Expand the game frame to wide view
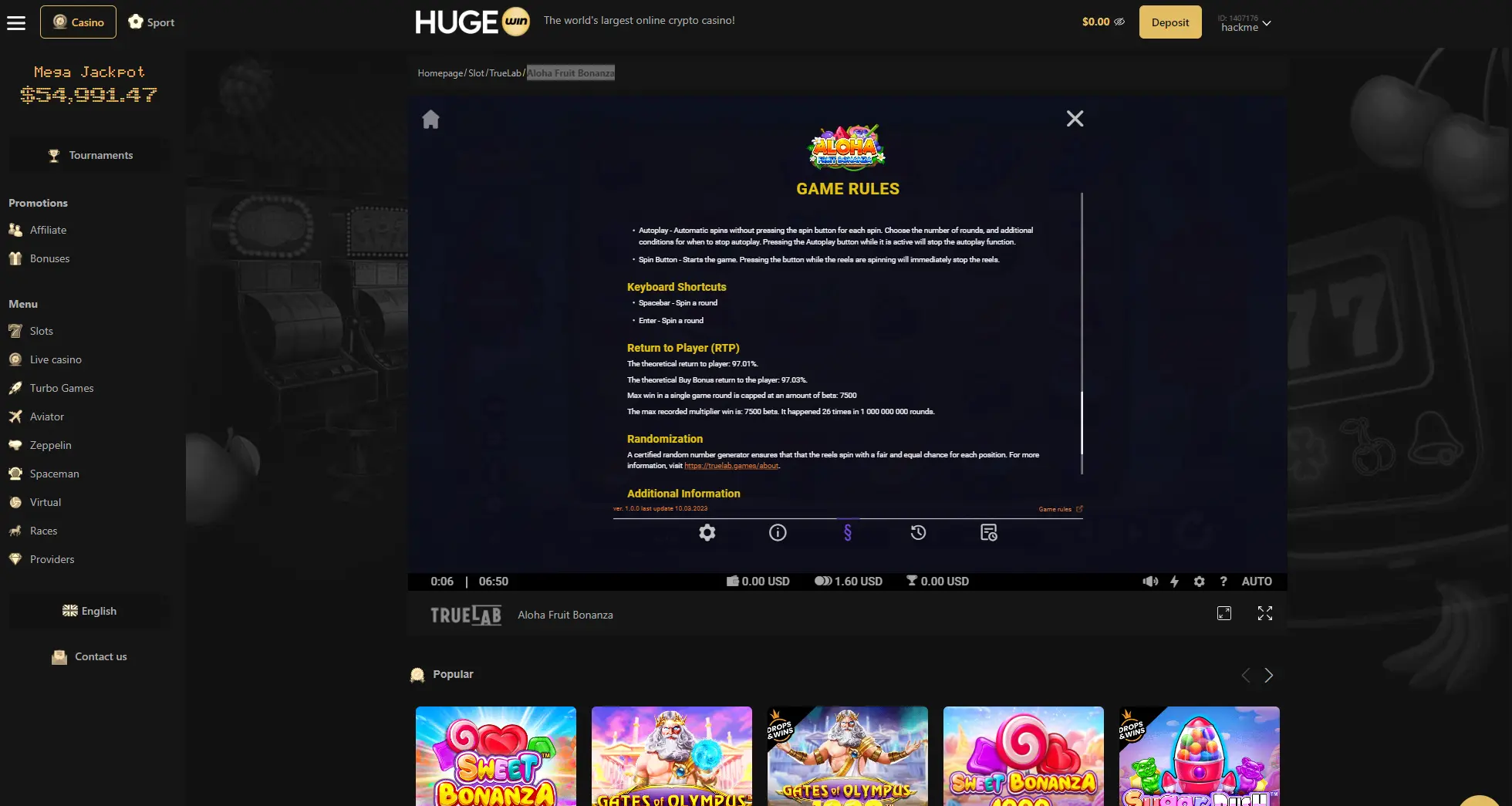The image size is (1512, 806). (x=1224, y=613)
